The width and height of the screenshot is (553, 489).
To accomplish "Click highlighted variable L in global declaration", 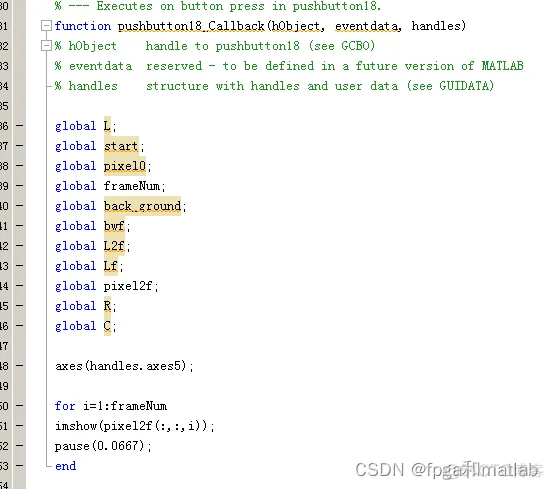I will point(107,126).
